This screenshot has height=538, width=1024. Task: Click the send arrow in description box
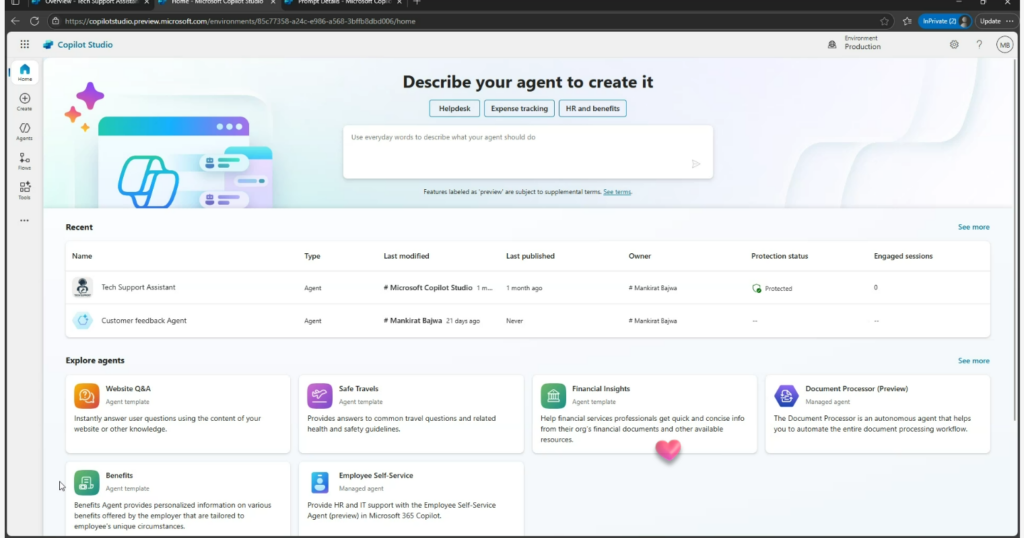pyautogui.click(x=696, y=164)
